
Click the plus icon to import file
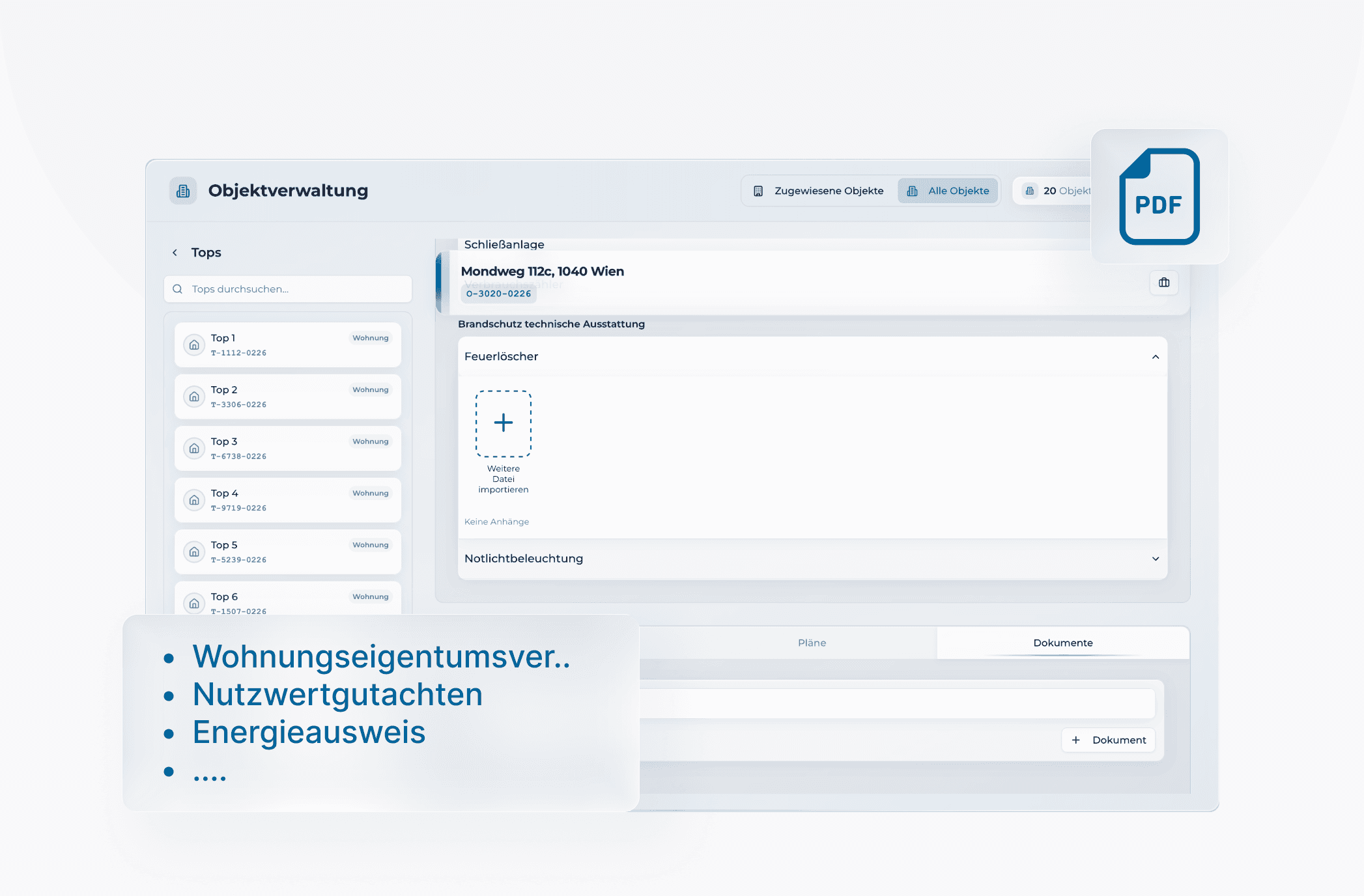pos(504,423)
